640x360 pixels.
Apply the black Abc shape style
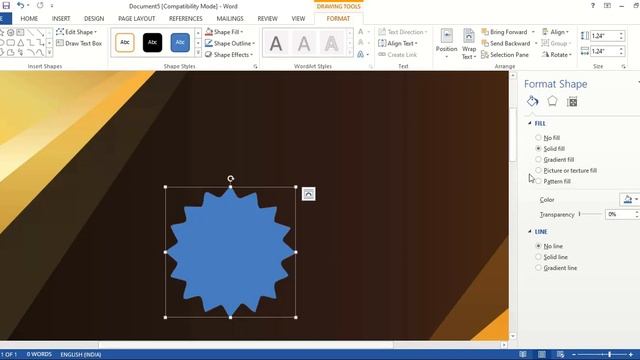(x=152, y=42)
